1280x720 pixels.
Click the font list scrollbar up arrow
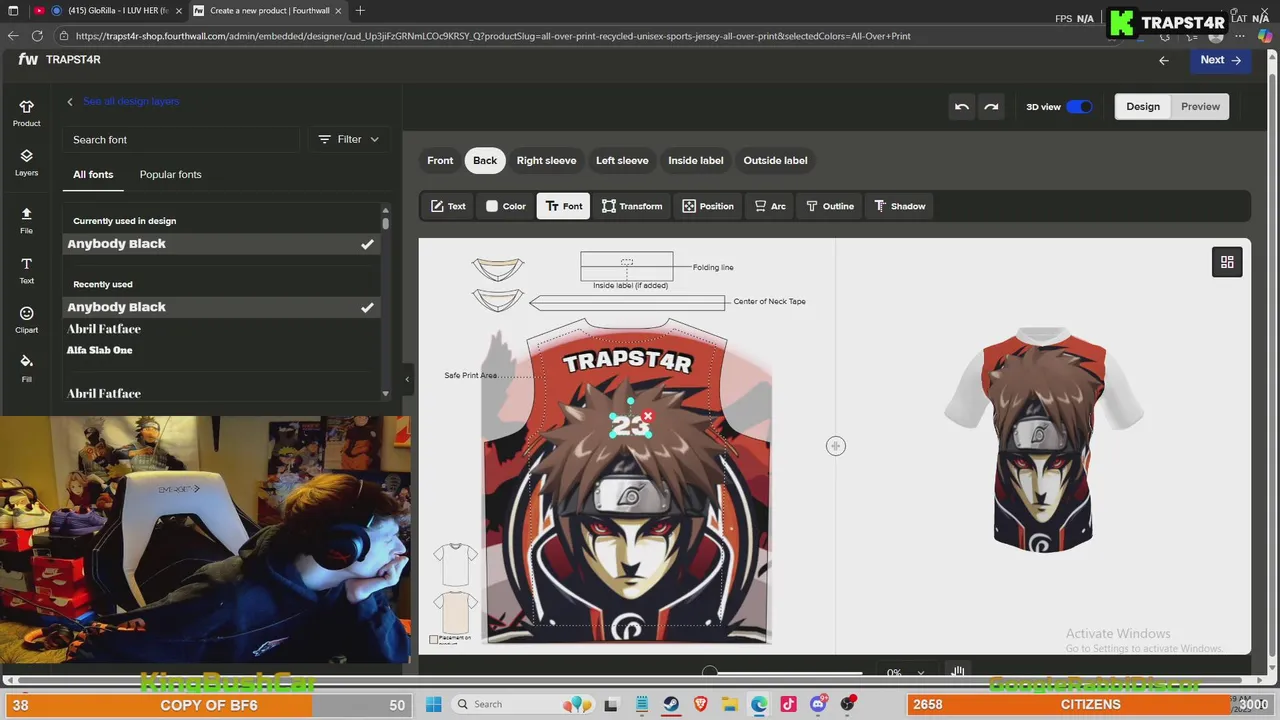(385, 211)
